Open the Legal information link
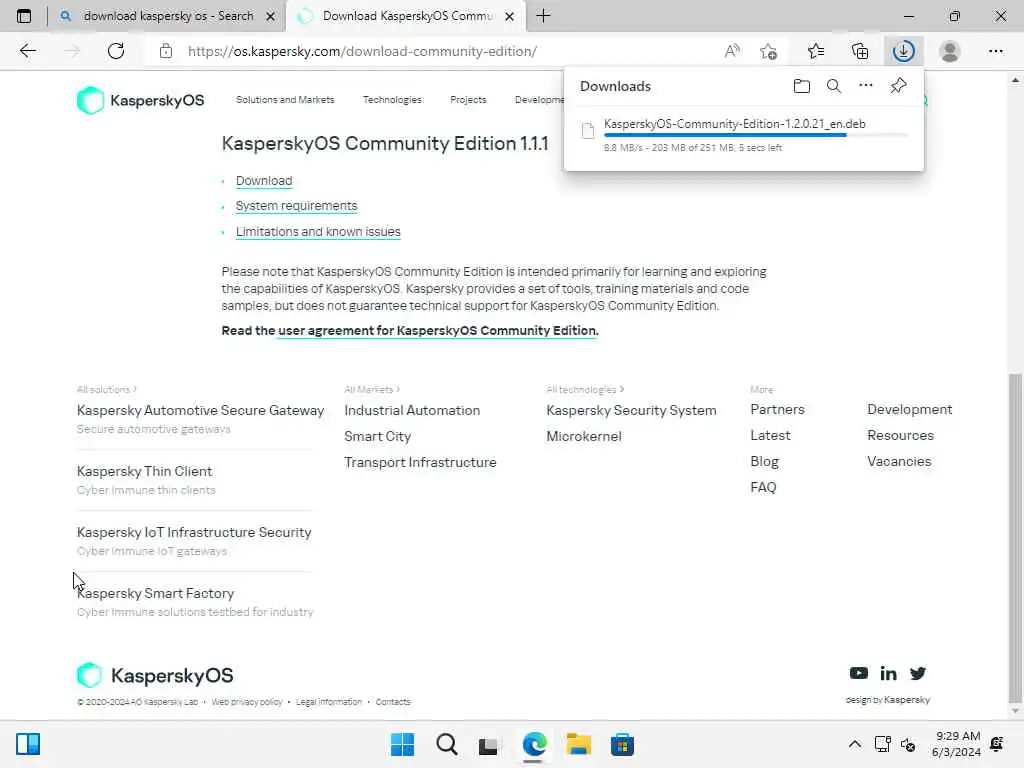Viewport: 1024px width, 768px height. pos(328,702)
